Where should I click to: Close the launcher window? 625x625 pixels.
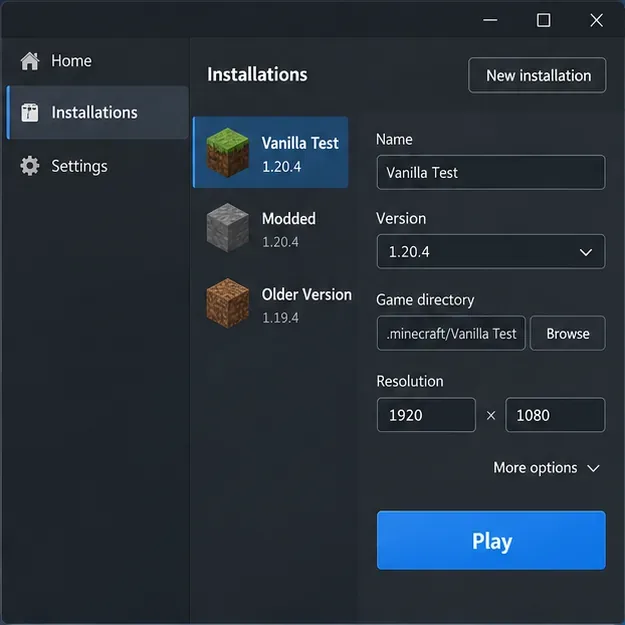coord(596,20)
